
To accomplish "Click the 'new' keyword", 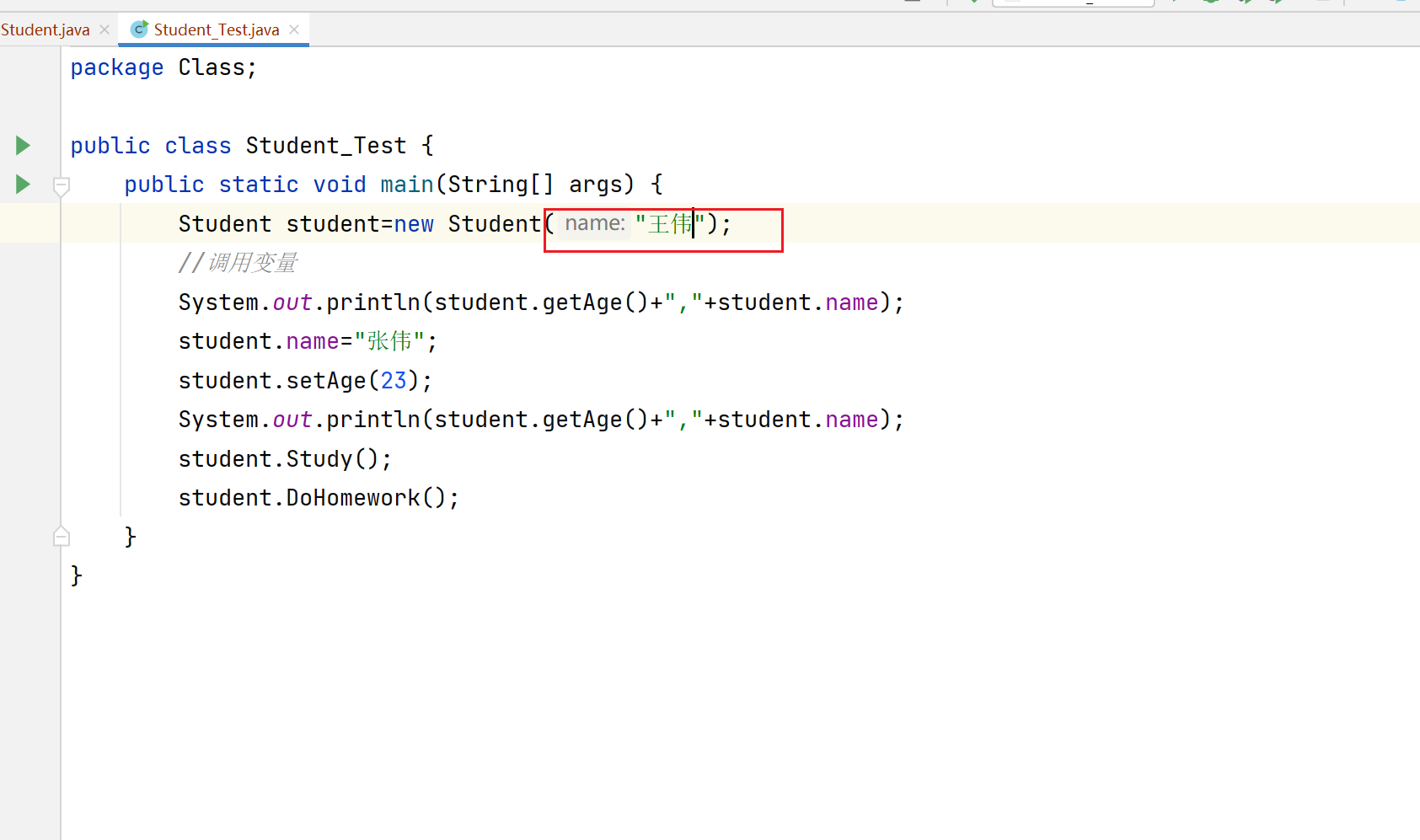I will coord(414,224).
